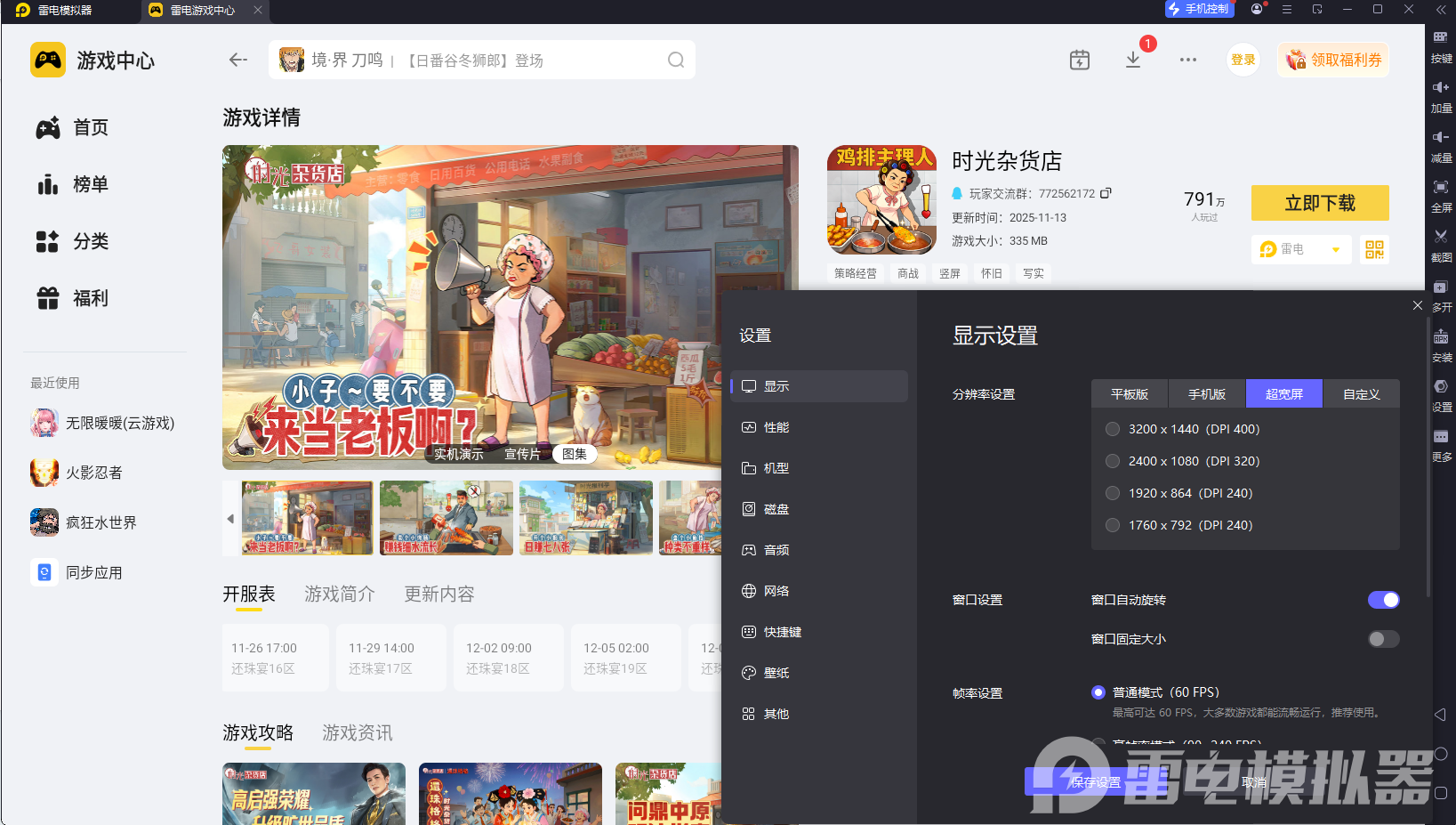Switch to the 手机版 resolution tab
The width and height of the screenshot is (1456, 825).
1207,394
